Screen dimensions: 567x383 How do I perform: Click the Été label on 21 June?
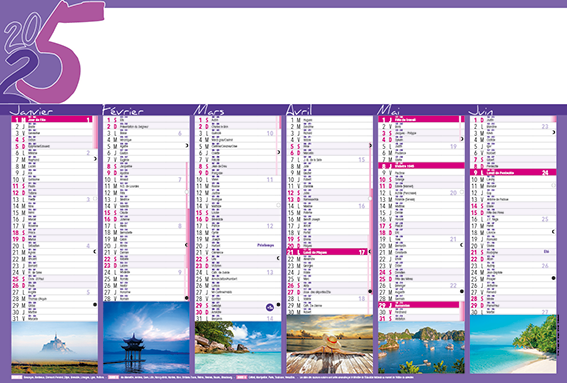click(x=546, y=251)
